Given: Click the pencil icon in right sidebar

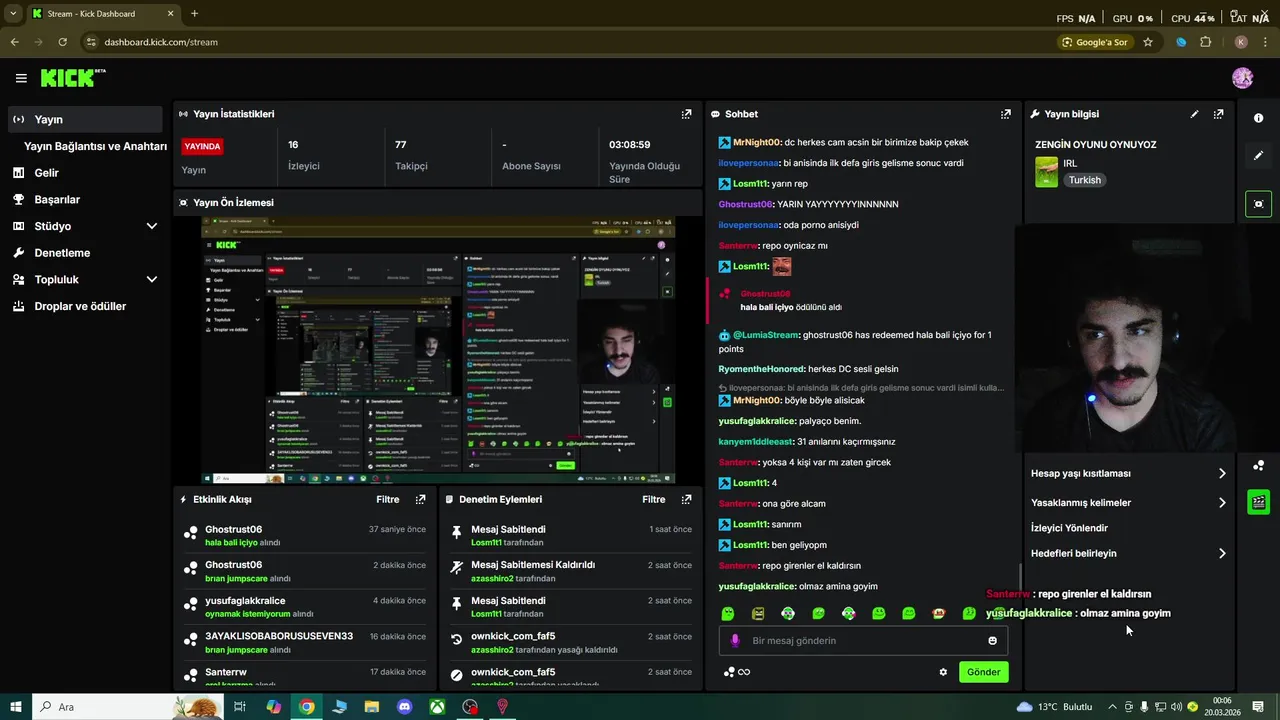Looking at the screenshot, I should [x=1258, y=156].
